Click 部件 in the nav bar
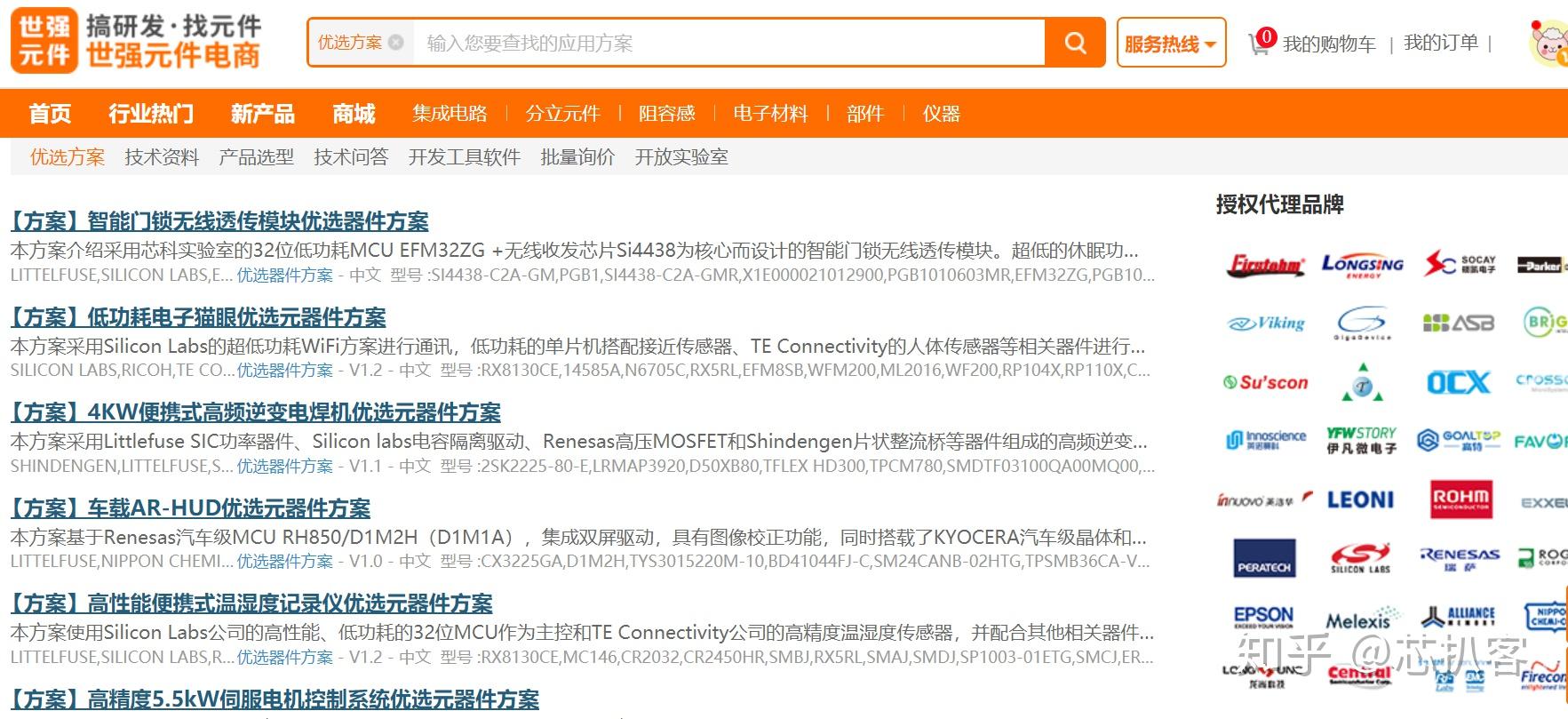 [x=864, y=113]
